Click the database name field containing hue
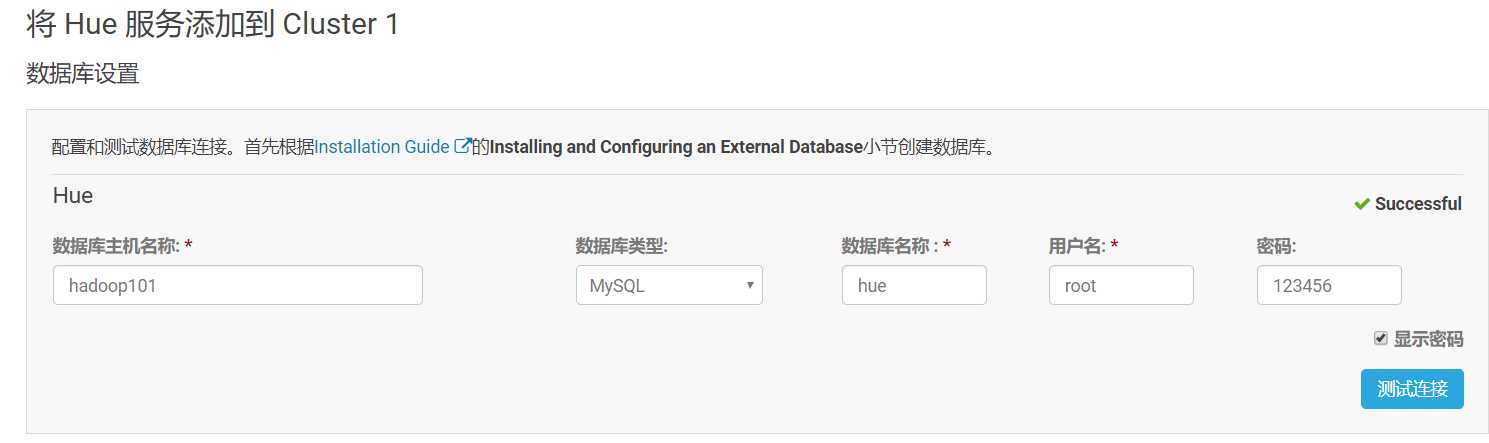Image resolution: width=1489 pixels, height=443 pixels. 914,285
